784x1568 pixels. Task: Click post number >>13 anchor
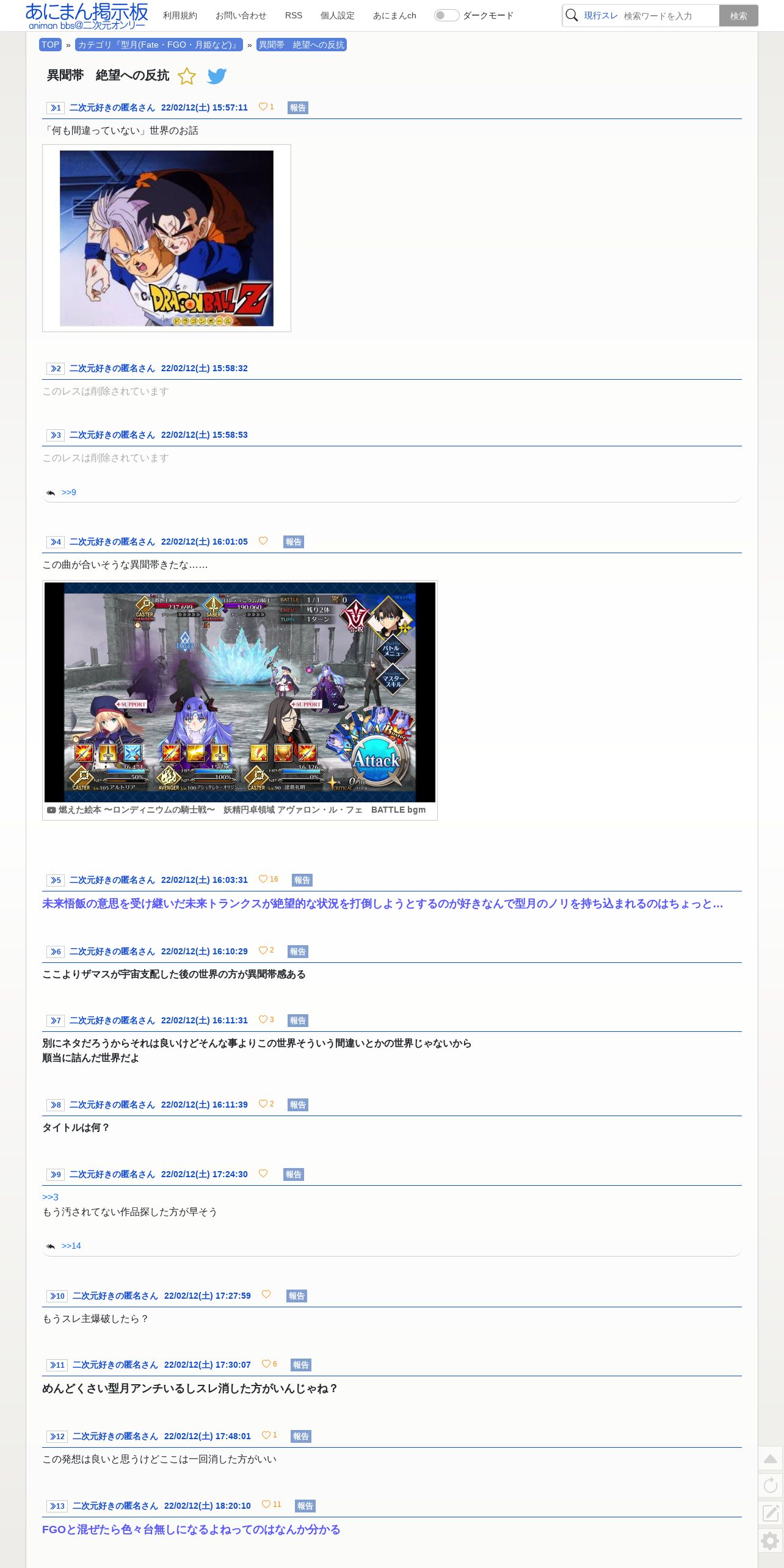tap(57, 1506)
